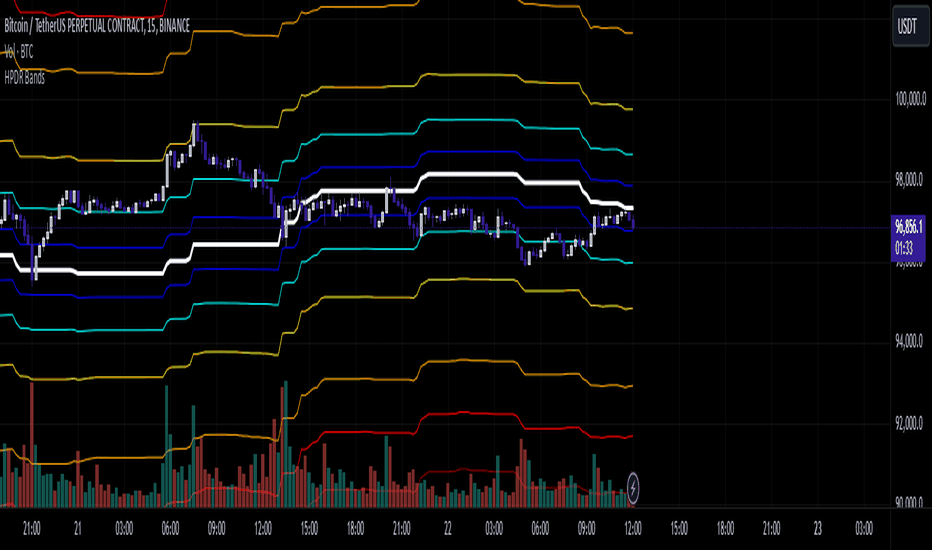Click the 06:00 time label after date 21
This screenshot has width=932, height=550.
(170, 529)
